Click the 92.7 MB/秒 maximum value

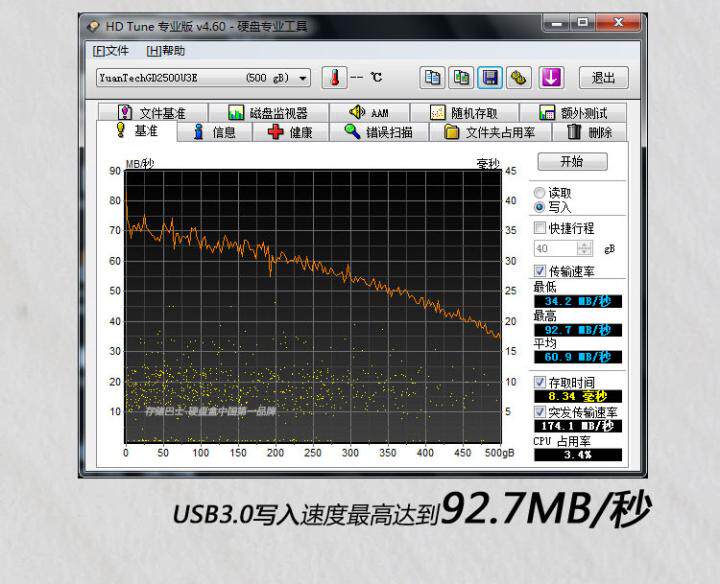(x=578, y=330)
